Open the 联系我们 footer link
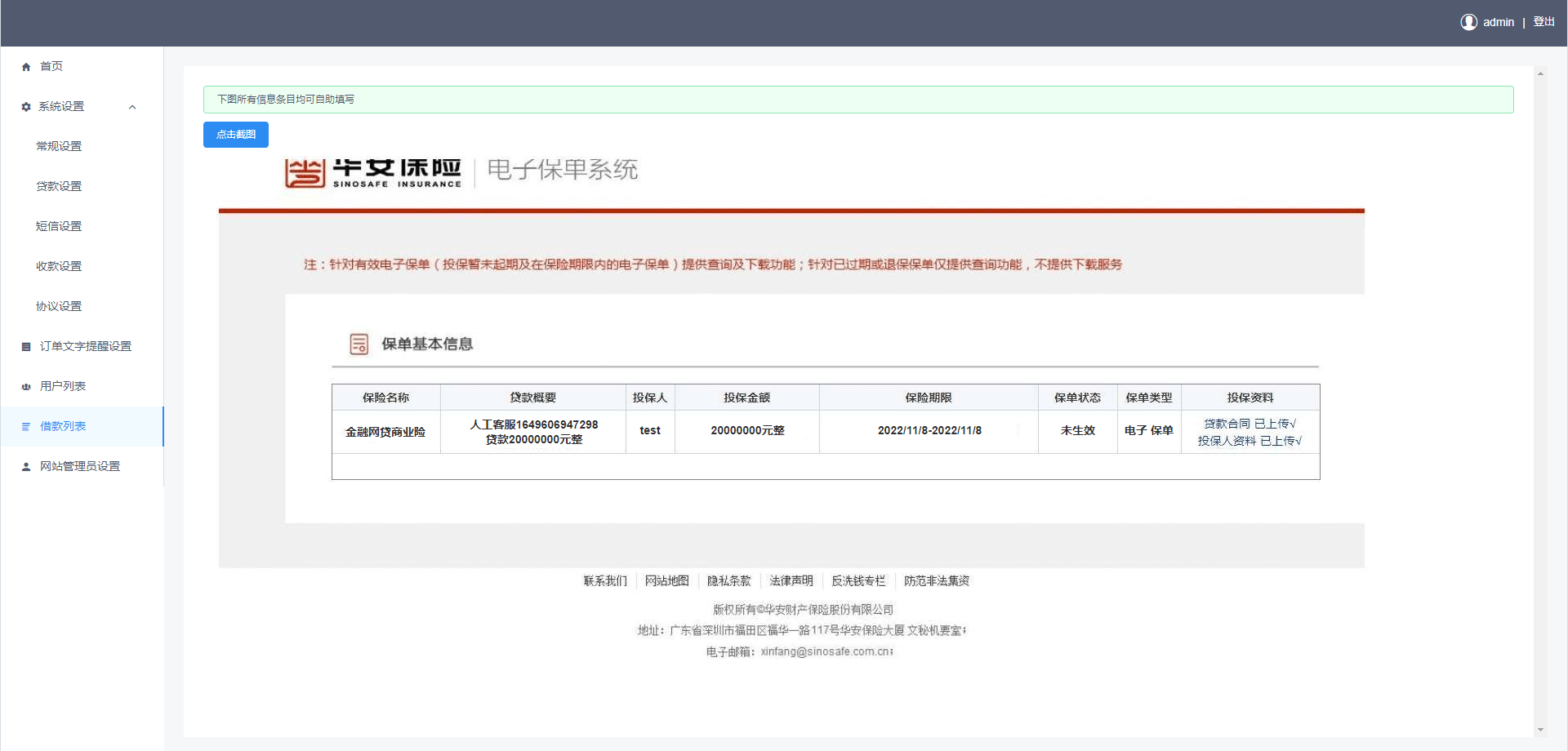 point(604,580)
